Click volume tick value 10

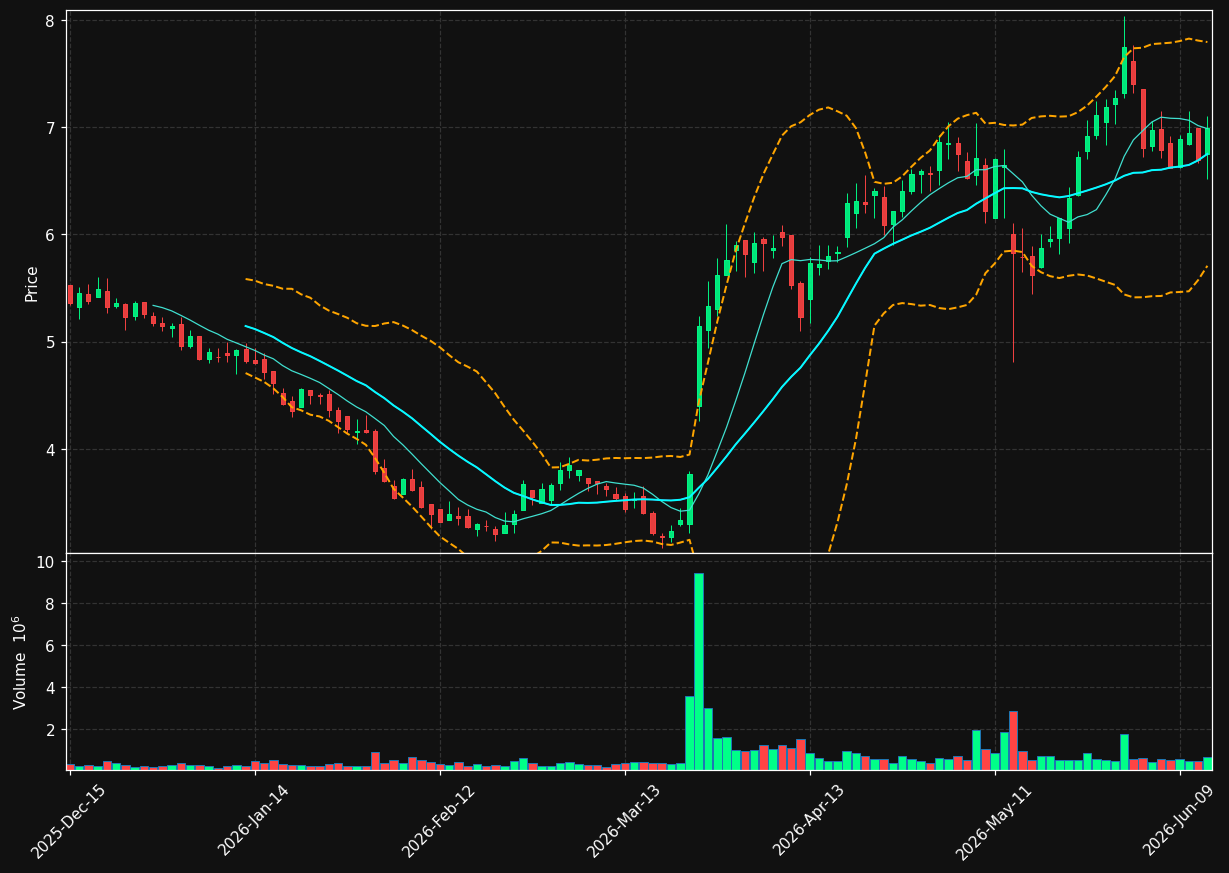(x=48, y=562)
